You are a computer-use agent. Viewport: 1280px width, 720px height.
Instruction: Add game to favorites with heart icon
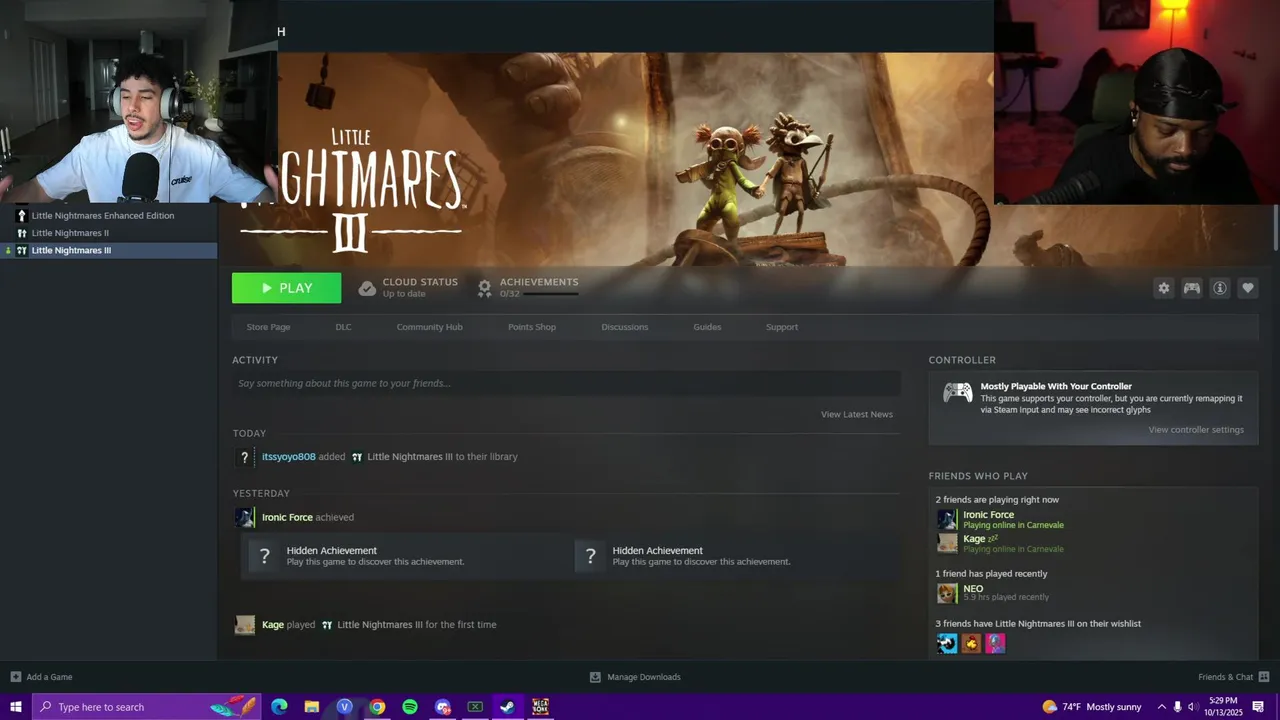tap(1247, 288)
